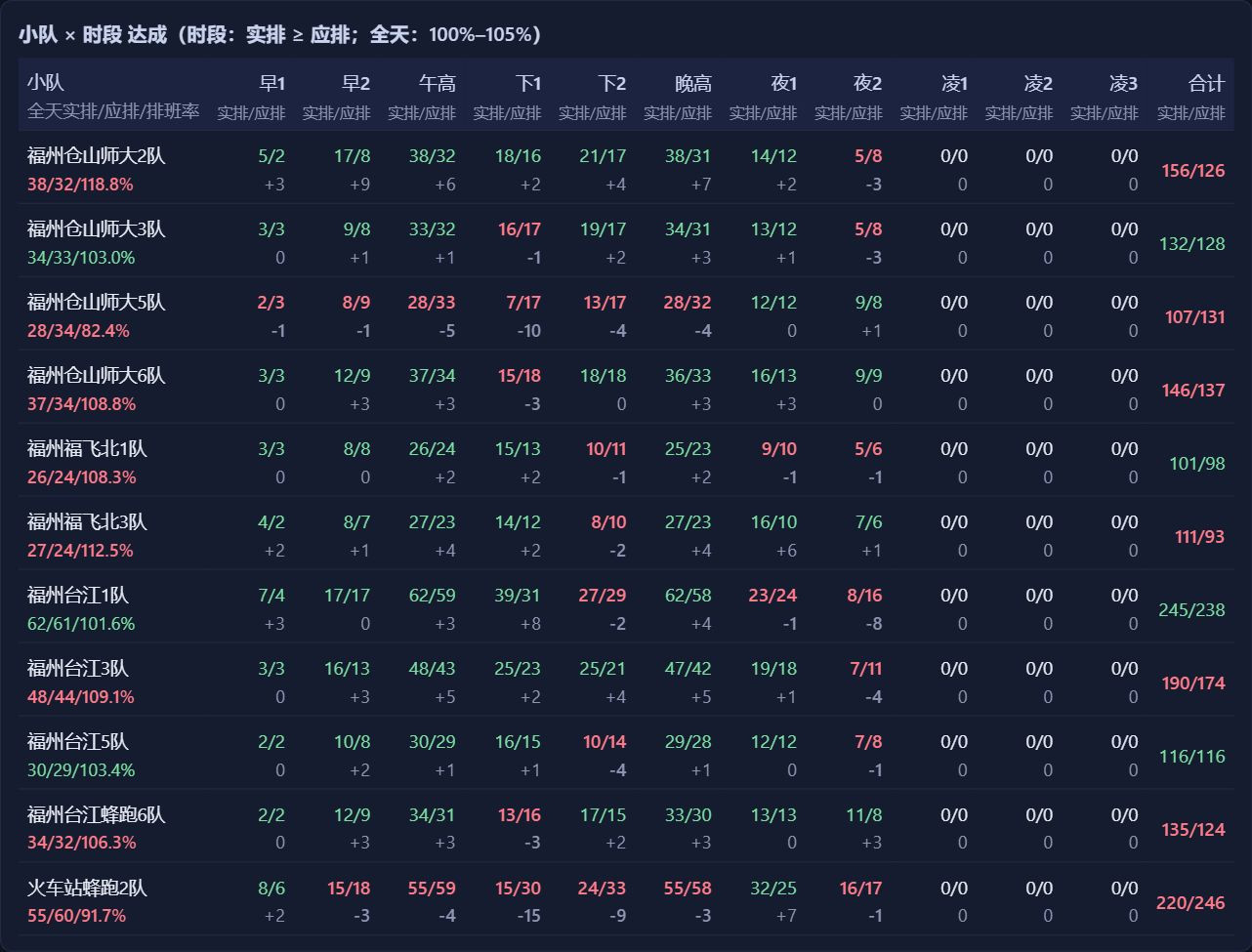The width and height of the screenshot is (1252, 952).
Task: Select the 福州台江5队 row name
Action: [x=78, y=741]
